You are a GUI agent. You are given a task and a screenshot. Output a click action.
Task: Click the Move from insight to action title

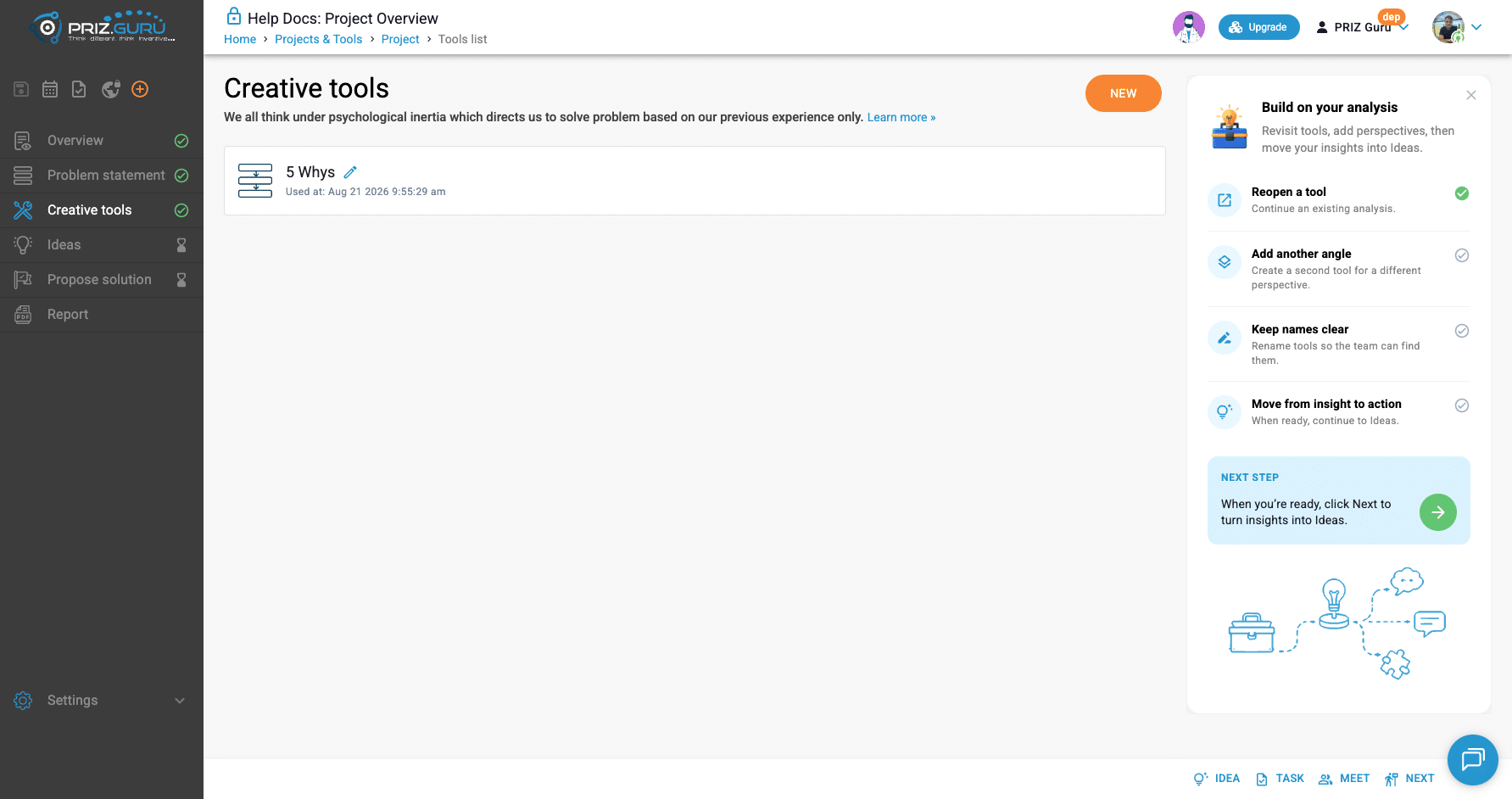pyautogui.click(x=1326, y=404)
